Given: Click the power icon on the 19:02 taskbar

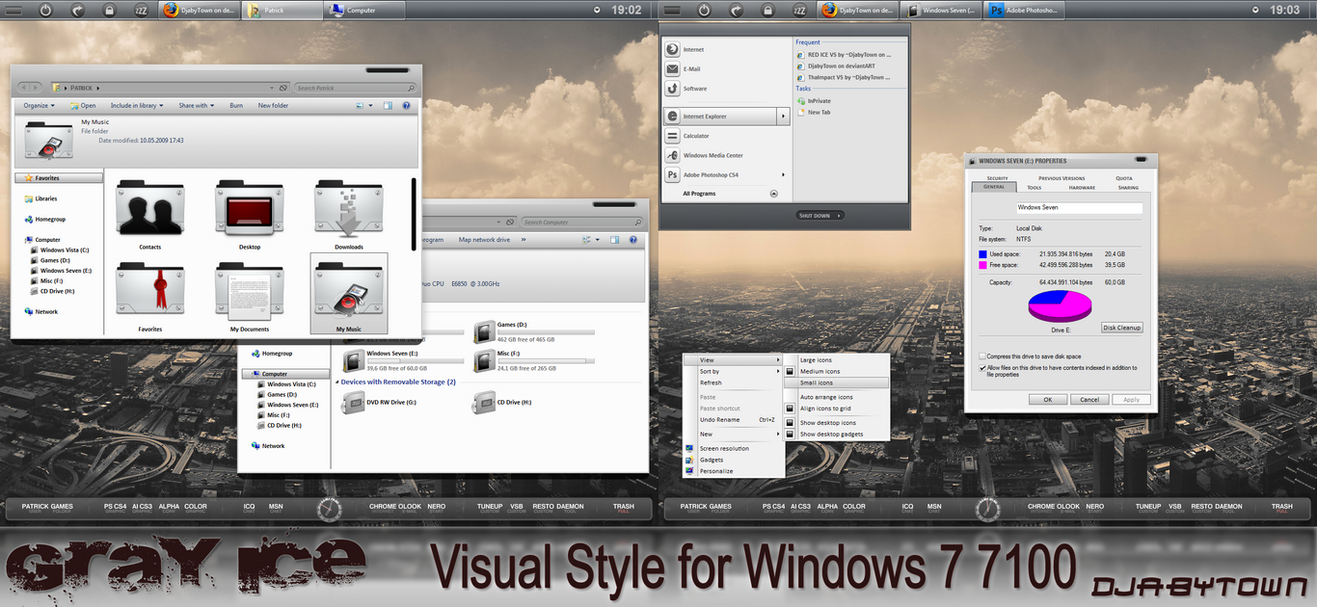Looking at the screenshot, I should pos(46,9).
